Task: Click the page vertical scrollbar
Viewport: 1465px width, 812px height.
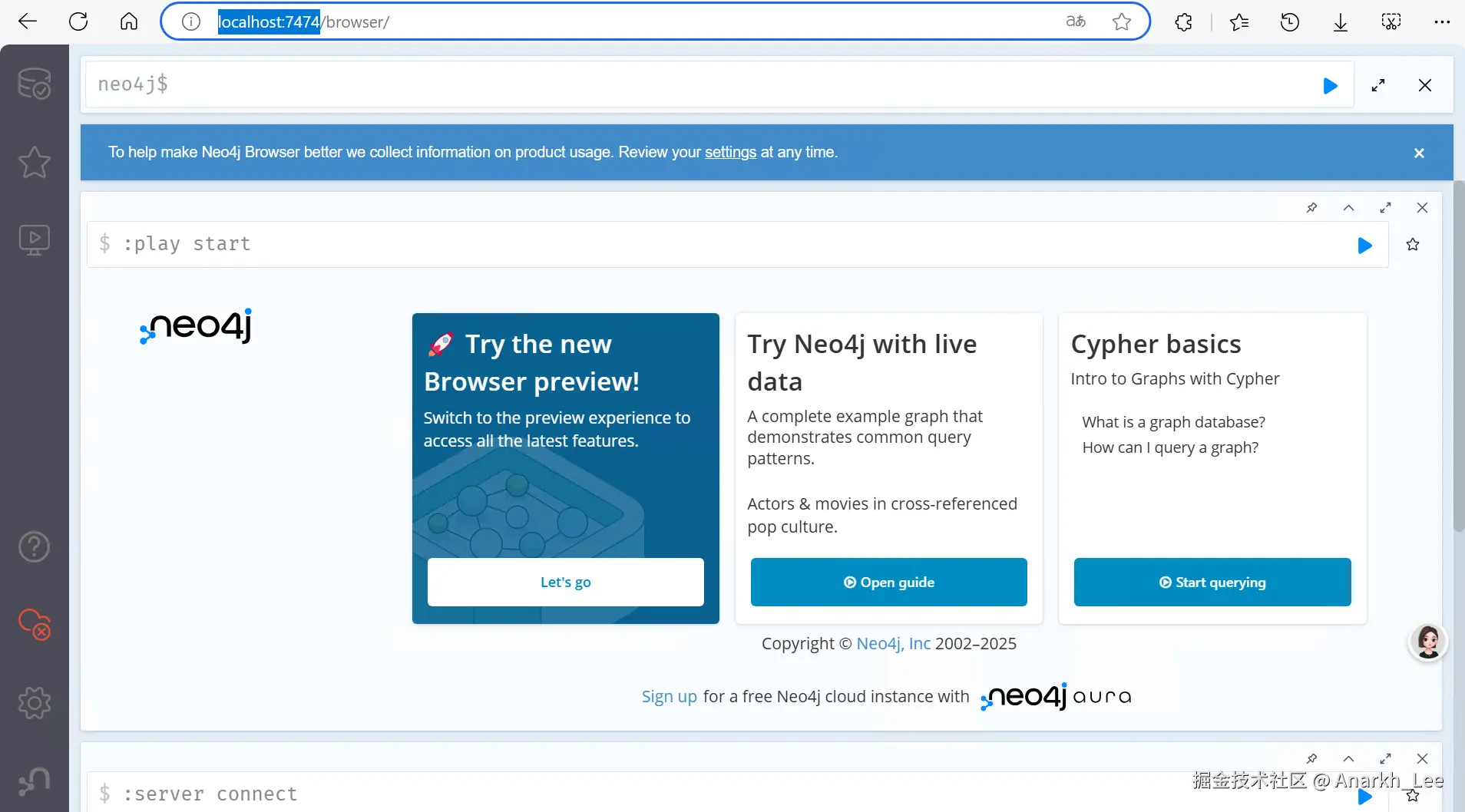Action: pyautogui.click(x=1459, y=355)
